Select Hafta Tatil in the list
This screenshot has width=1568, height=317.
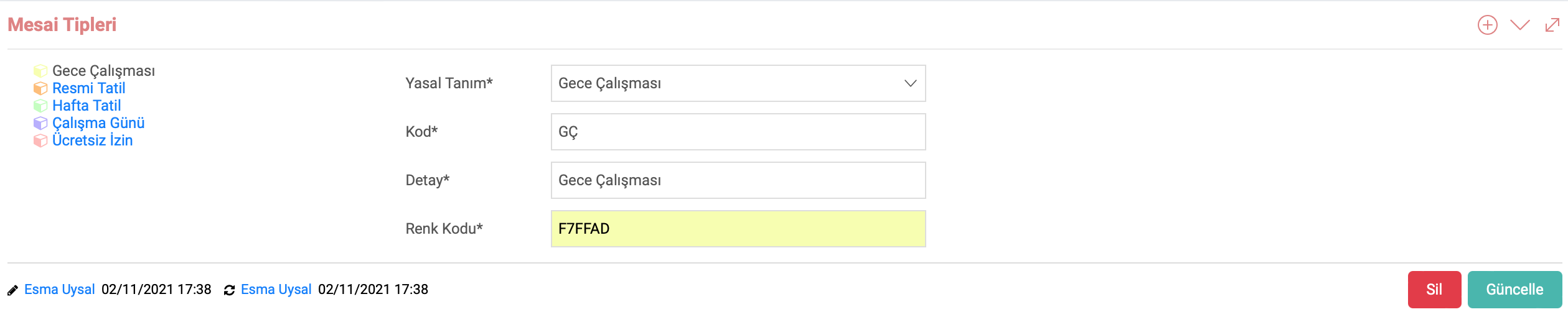point(87,106)
